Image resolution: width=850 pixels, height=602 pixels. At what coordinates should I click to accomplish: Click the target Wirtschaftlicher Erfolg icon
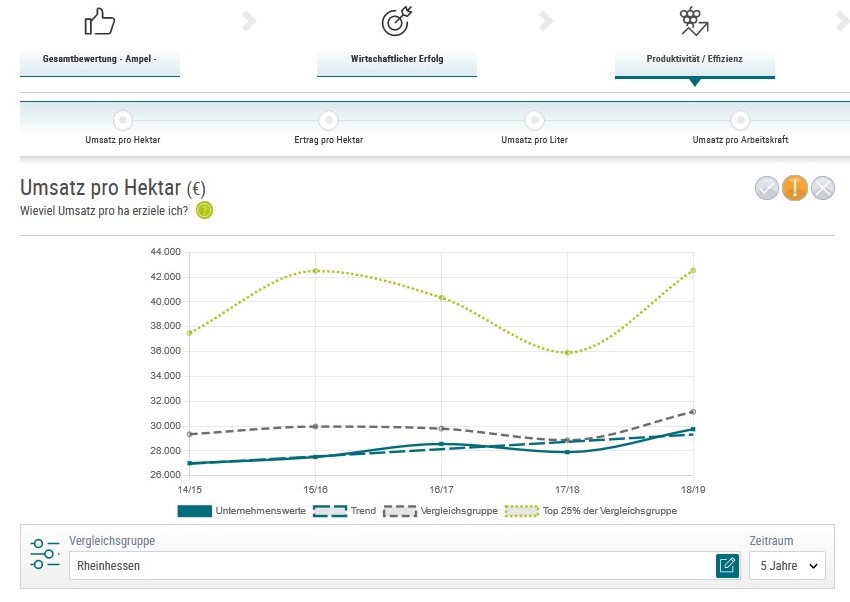click(x=397, y=21)
